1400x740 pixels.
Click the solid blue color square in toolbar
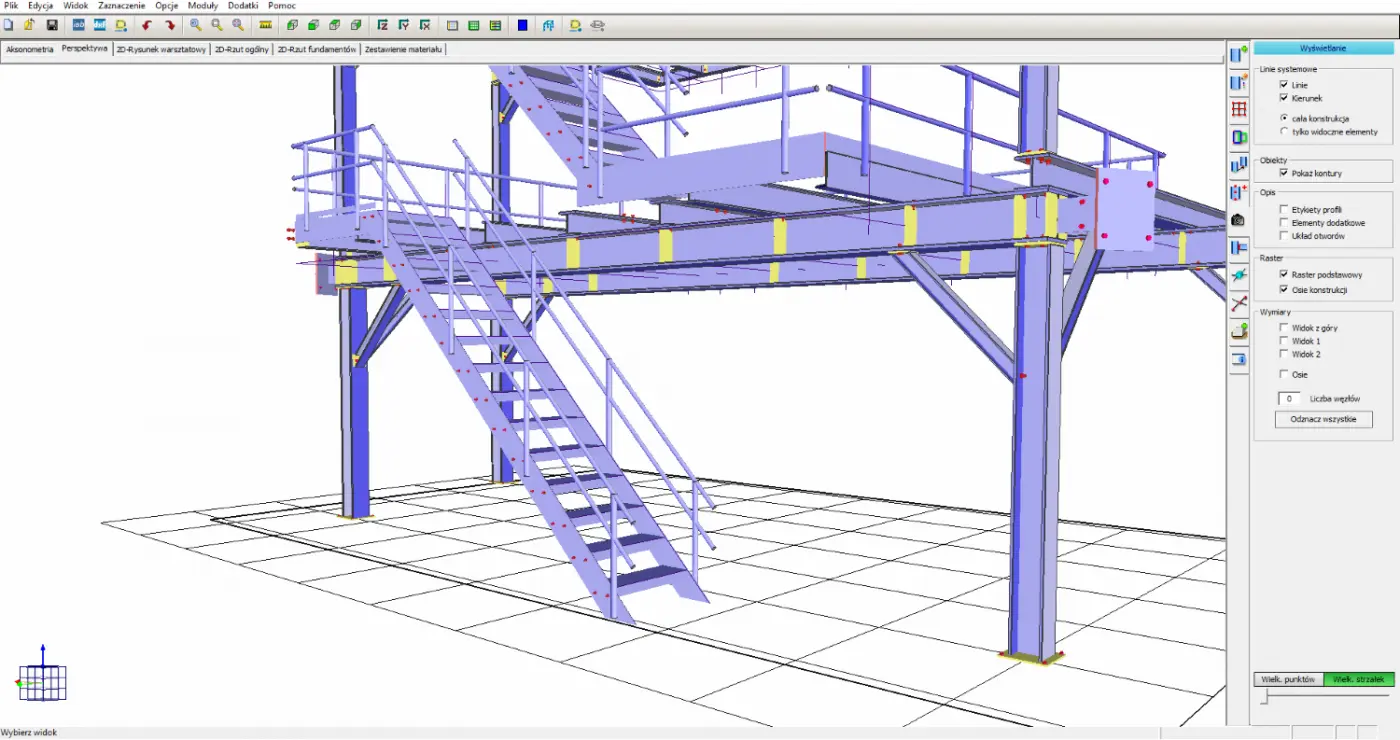(x=522, y=25)
